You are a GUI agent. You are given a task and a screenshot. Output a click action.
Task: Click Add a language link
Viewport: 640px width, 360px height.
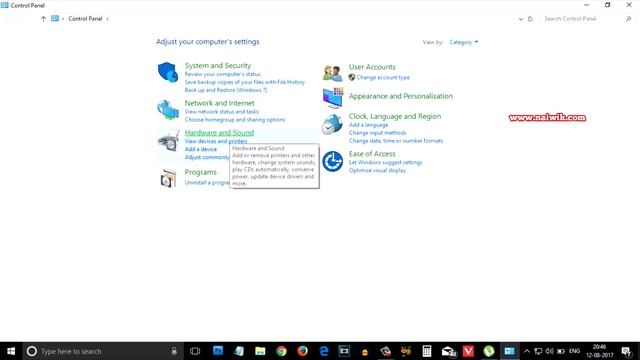click(x=368, y=125)
